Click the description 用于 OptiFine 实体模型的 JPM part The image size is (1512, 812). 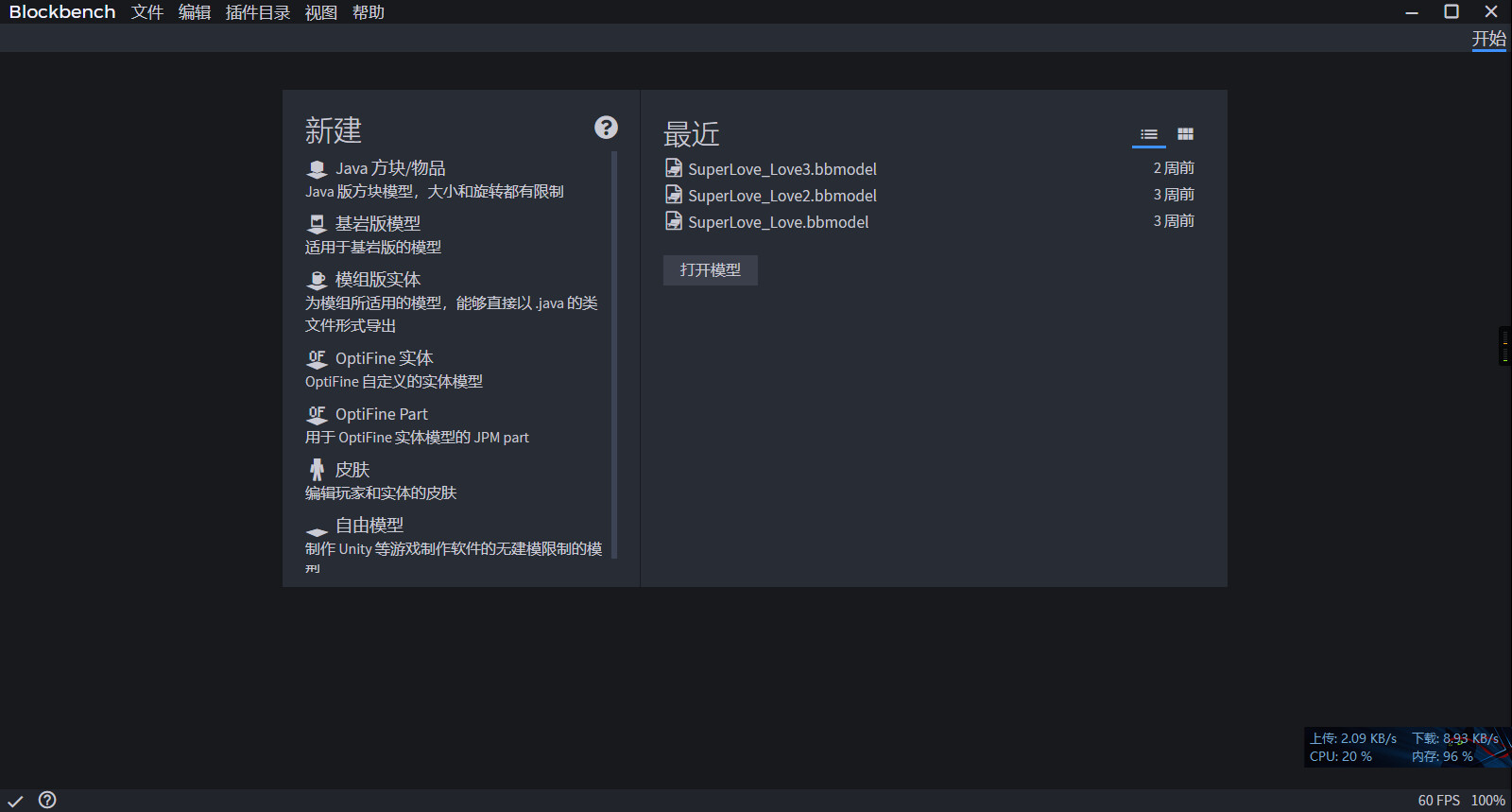click(417, 438)
